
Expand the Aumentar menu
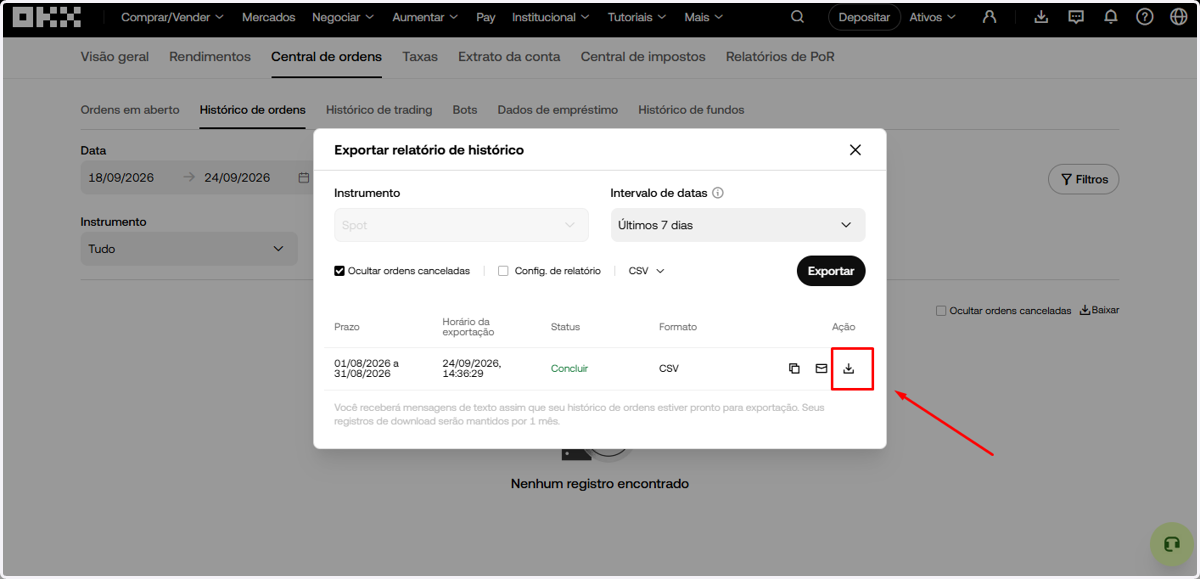(x=425, y=17)
